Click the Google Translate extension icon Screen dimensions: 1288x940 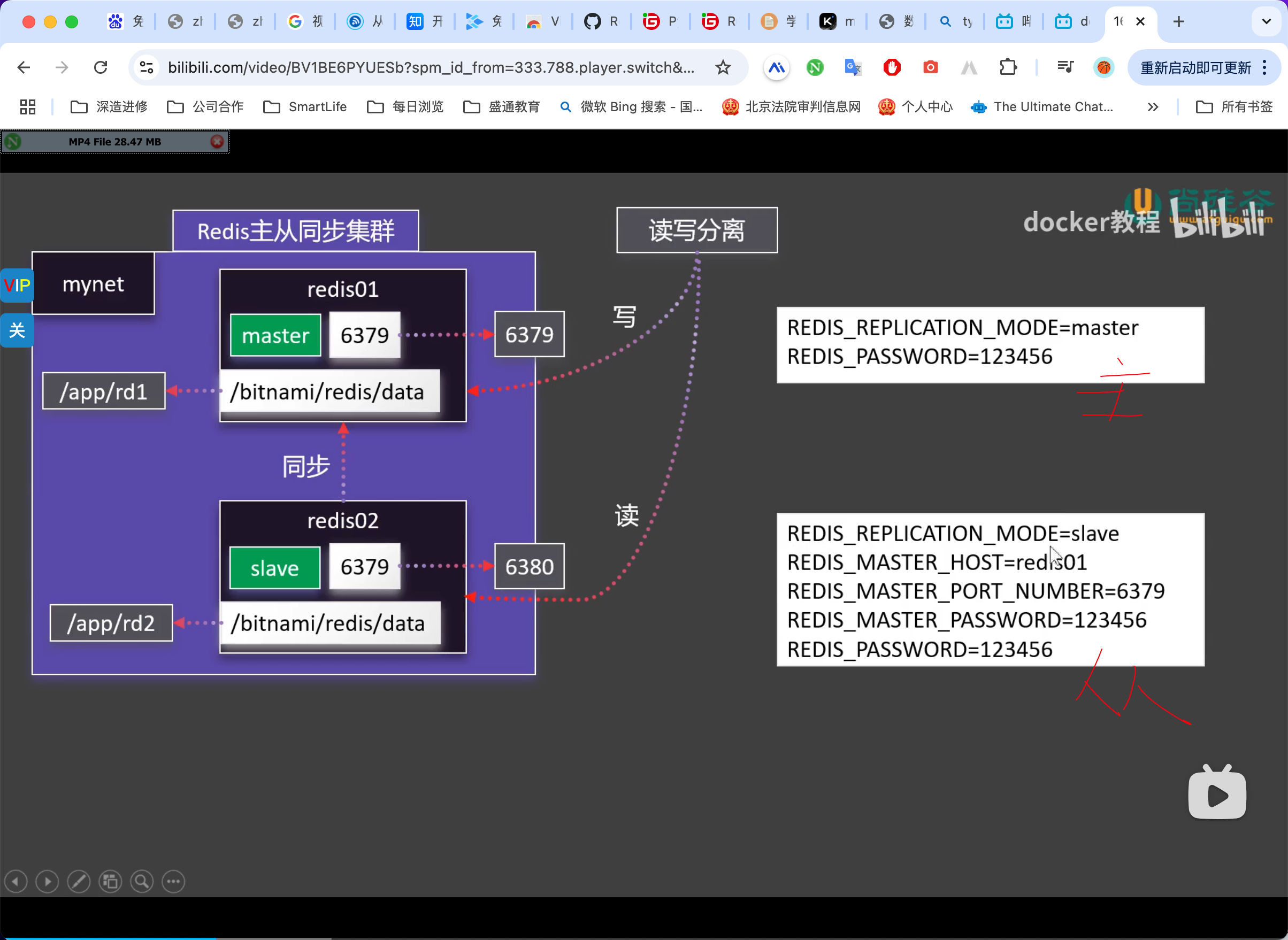853,68
